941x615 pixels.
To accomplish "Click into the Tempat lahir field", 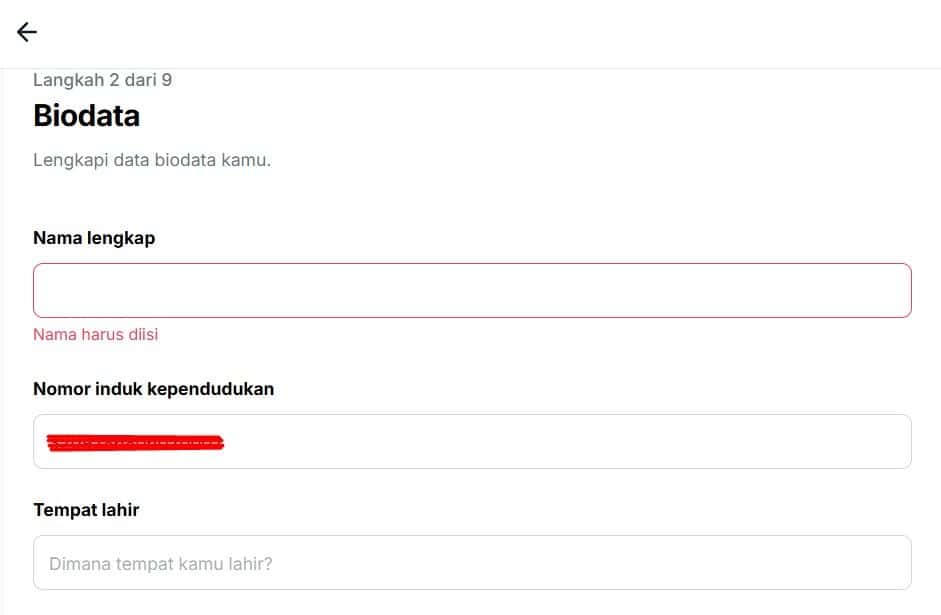I will [472, 563].
